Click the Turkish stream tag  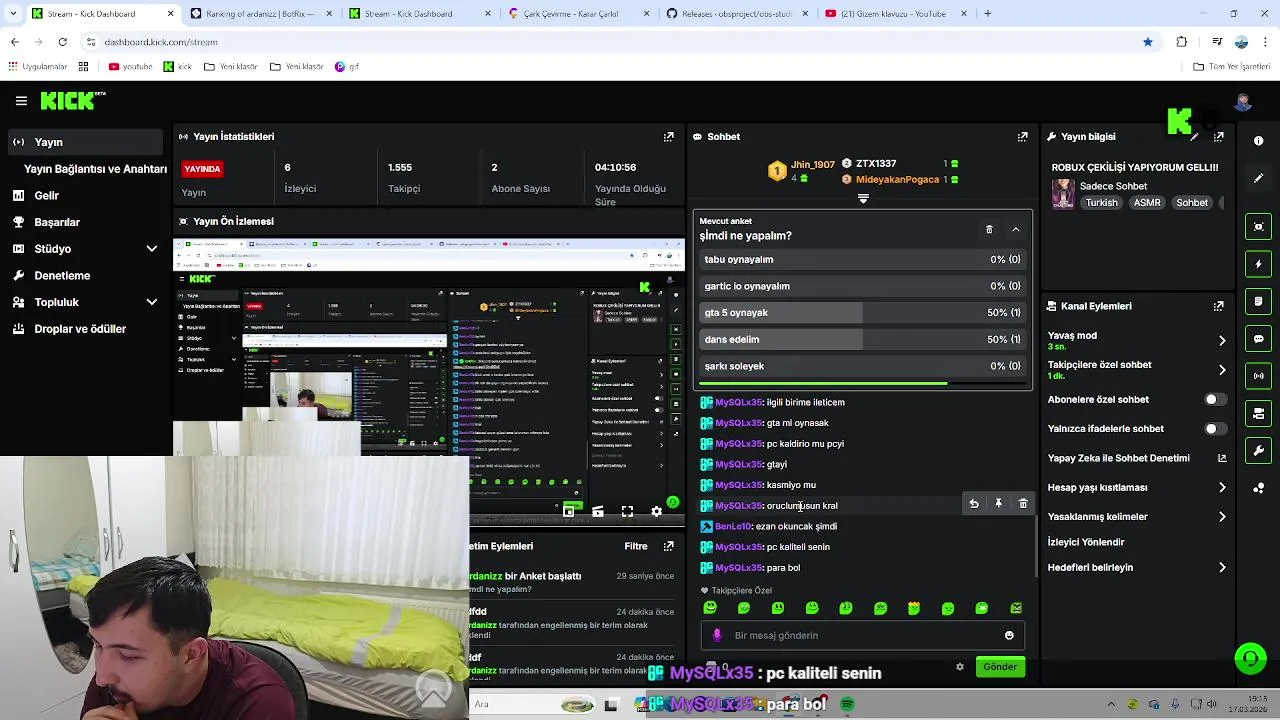(x=1101, y=202)
